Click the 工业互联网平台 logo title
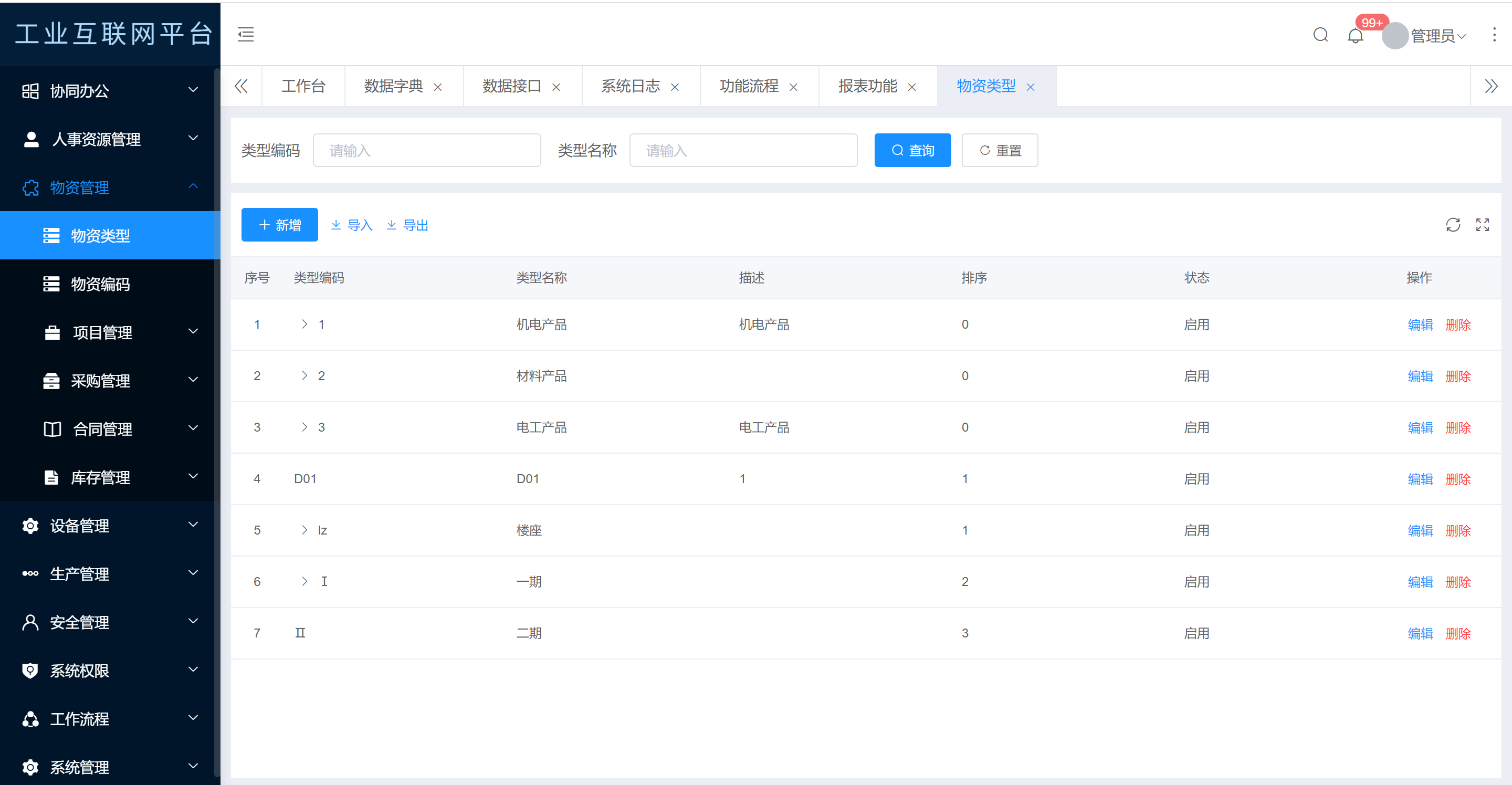 [x=114, y=34]
